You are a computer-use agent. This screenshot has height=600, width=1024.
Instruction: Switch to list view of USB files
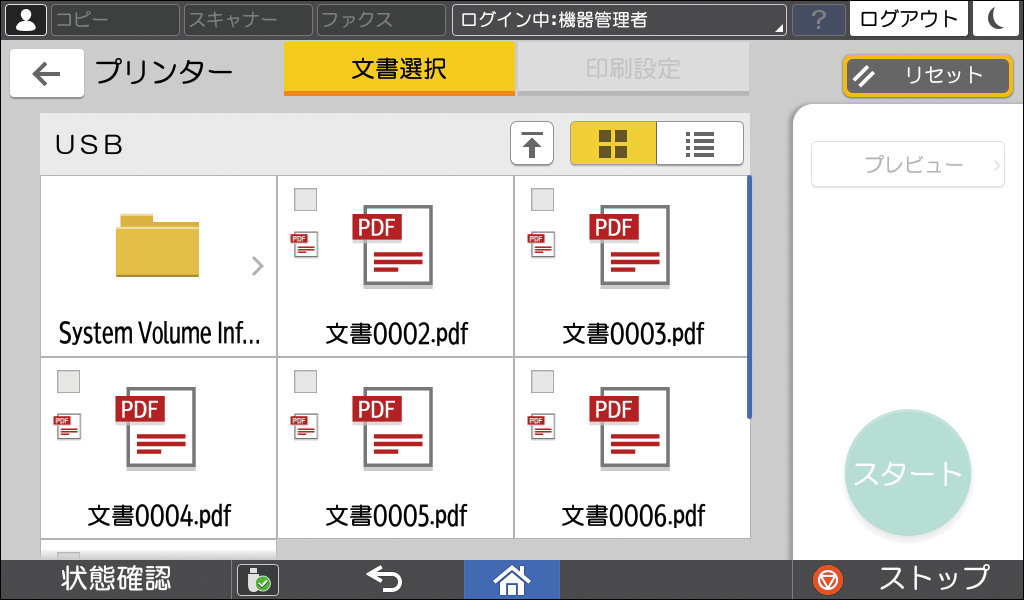click(x=699, y=143)
